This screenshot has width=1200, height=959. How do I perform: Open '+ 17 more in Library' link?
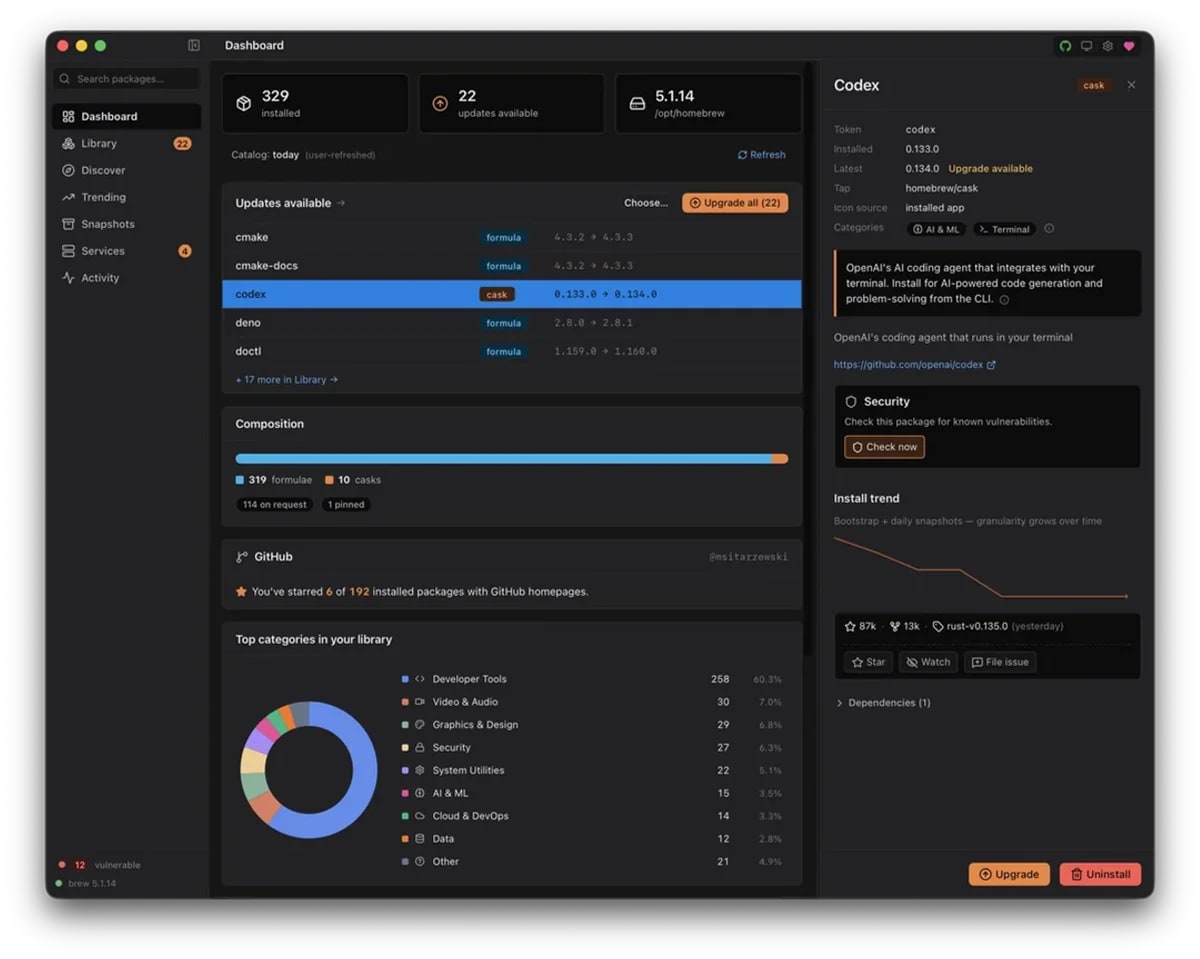coord(287,380)
